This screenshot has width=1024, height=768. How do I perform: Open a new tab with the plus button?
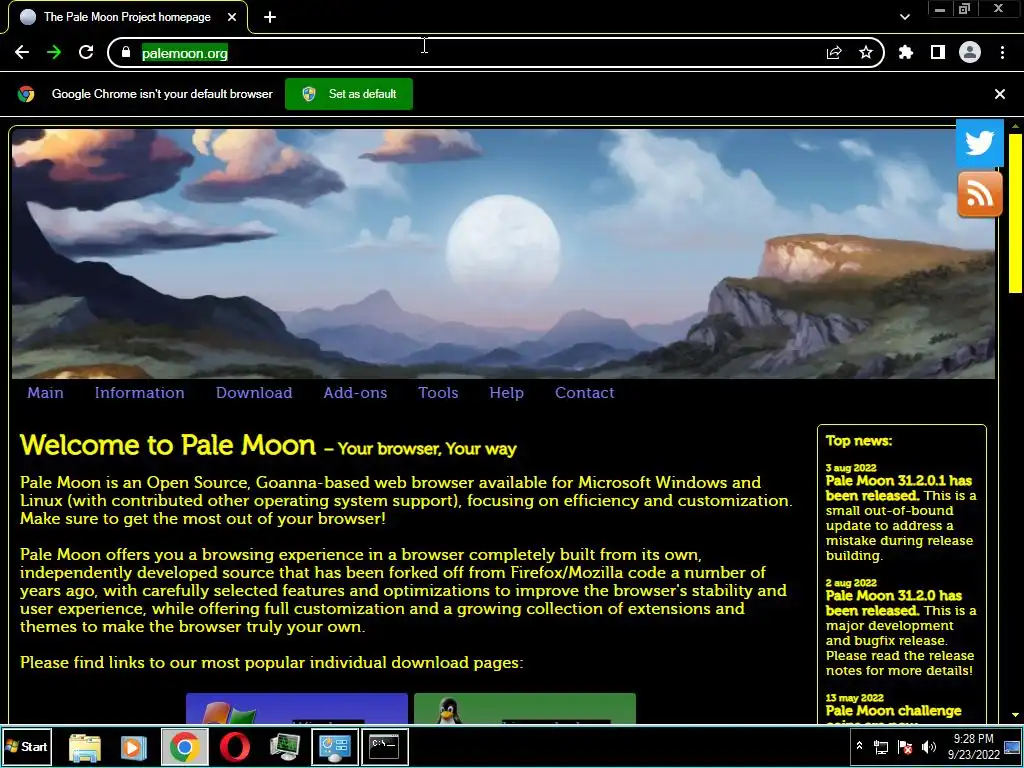pos(270,17)
